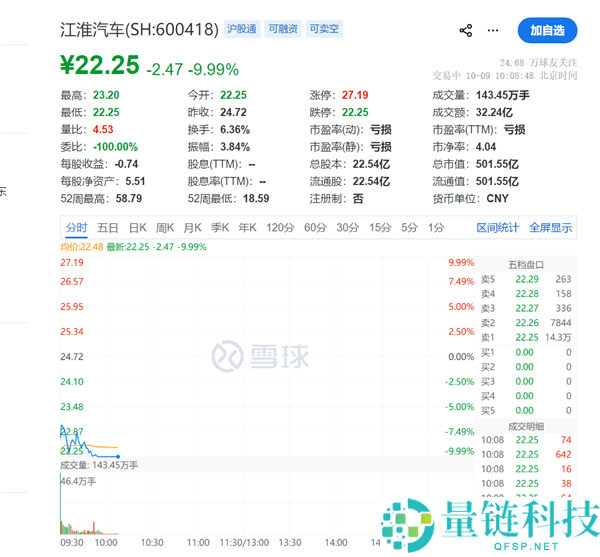Click the 量比 value 4.53
The width and height of the screenshot is (600, 557).
(103, 129)
